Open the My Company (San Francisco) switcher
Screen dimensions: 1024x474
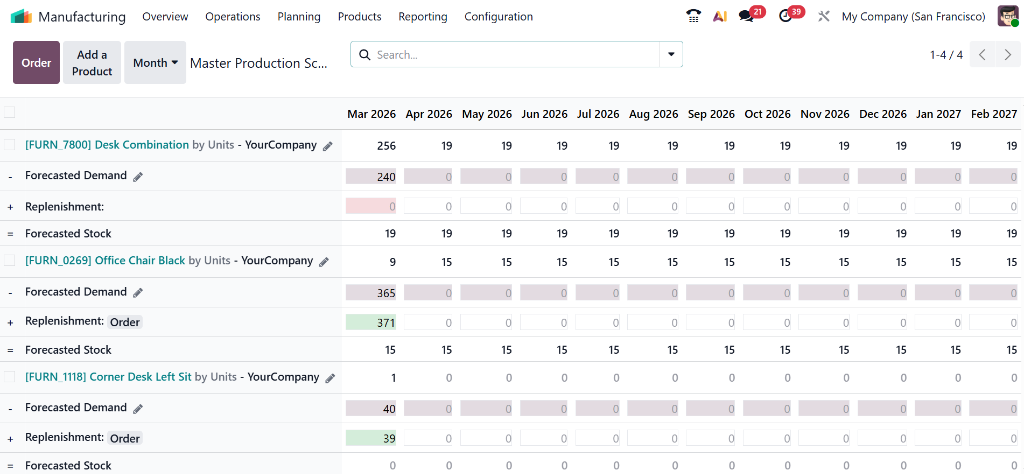[x=913, y=16]
